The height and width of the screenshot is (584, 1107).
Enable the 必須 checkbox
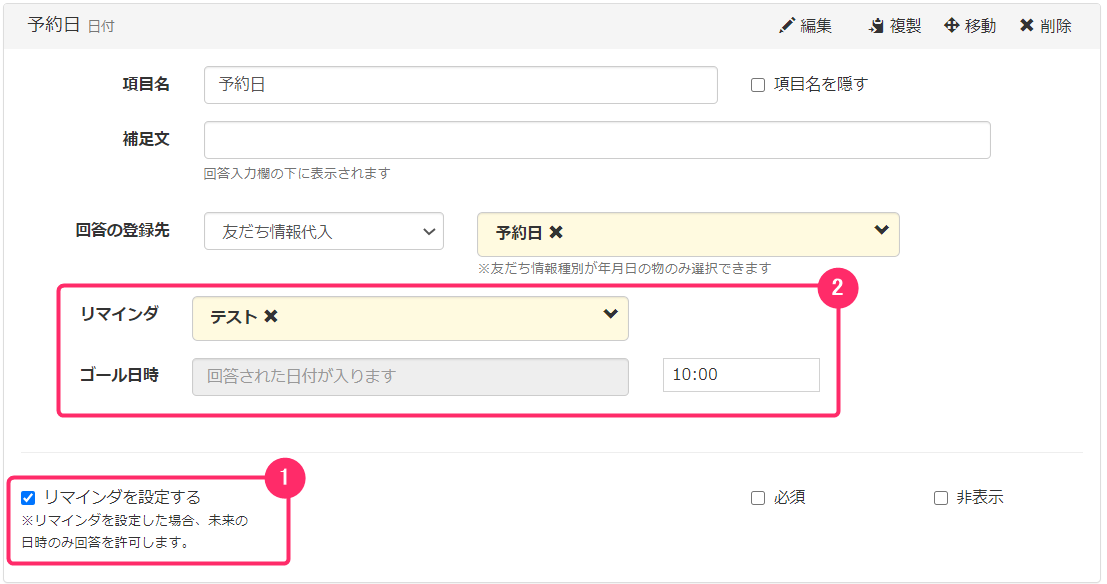(758, 498)
